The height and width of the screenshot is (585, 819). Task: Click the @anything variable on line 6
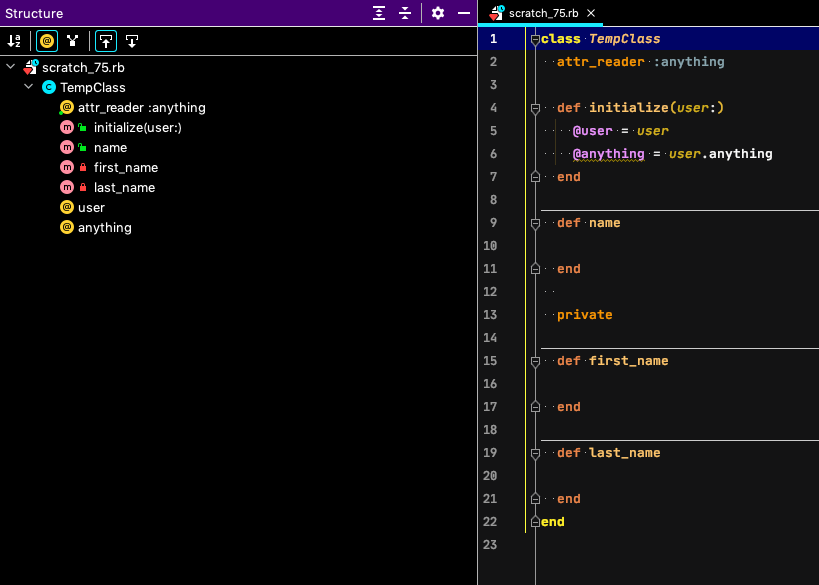tap(609, 154)
